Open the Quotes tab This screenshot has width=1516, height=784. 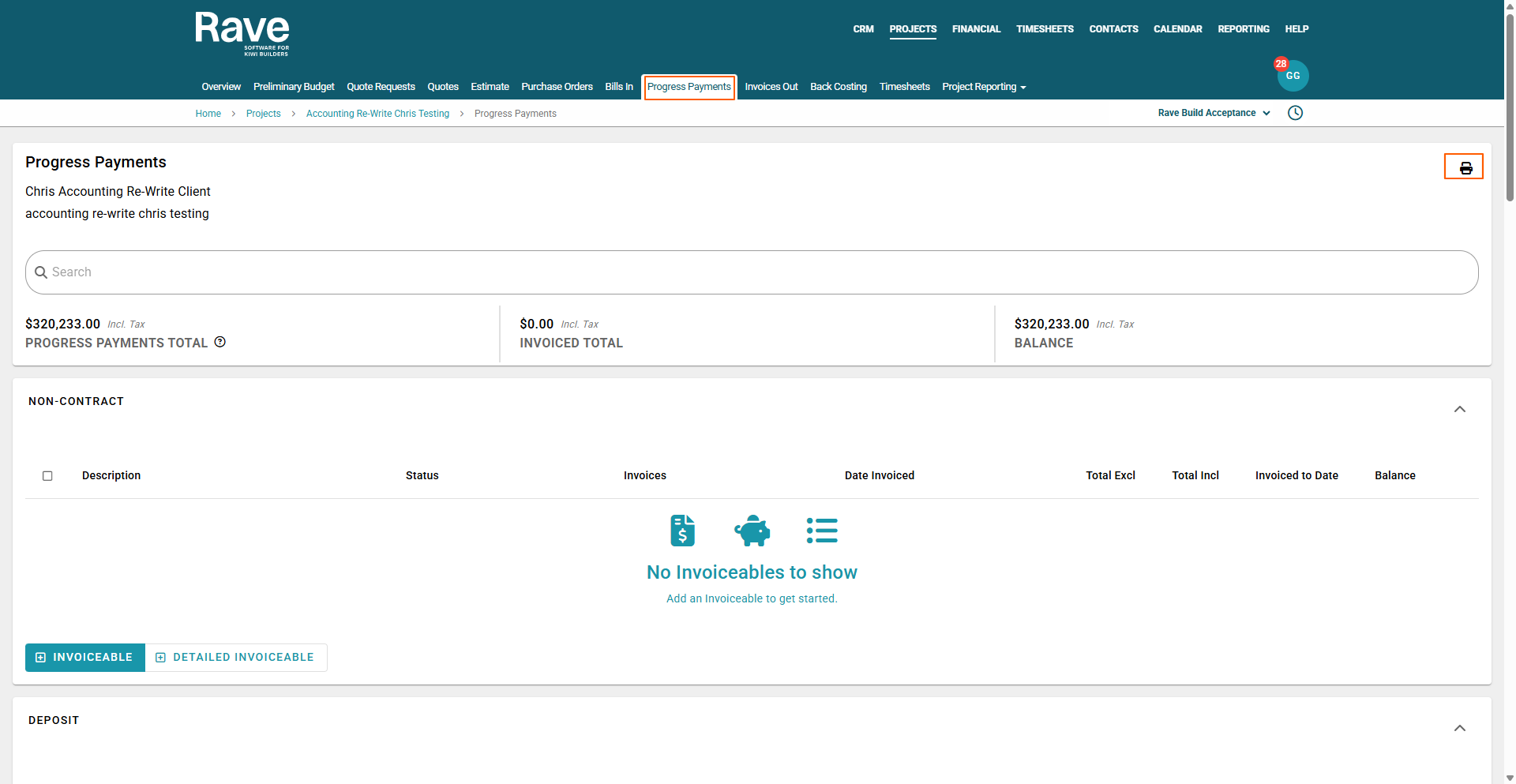tap(443, 87)
